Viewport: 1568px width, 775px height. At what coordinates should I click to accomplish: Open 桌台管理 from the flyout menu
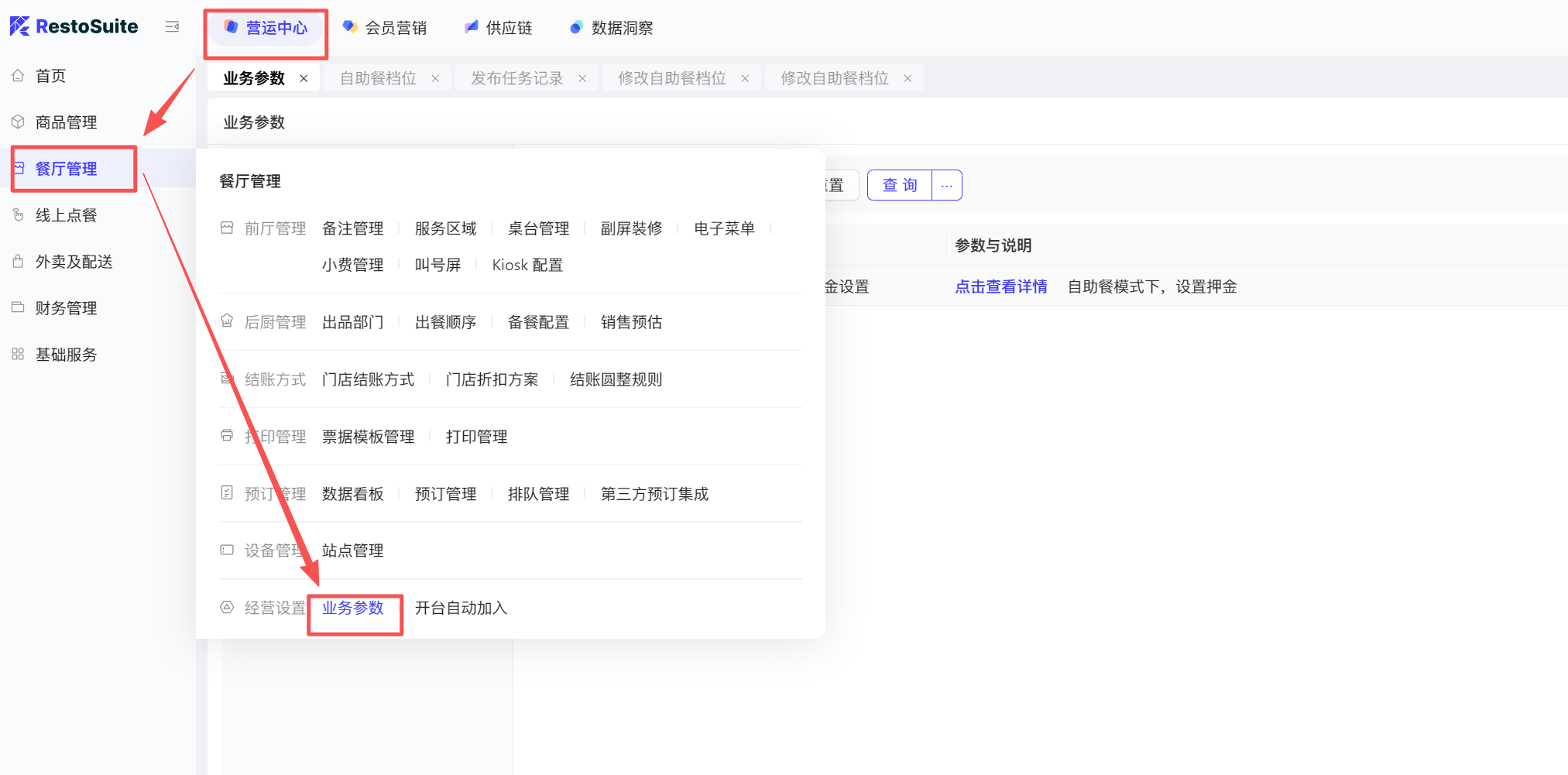pyautogui.click(x=538, y=228)
